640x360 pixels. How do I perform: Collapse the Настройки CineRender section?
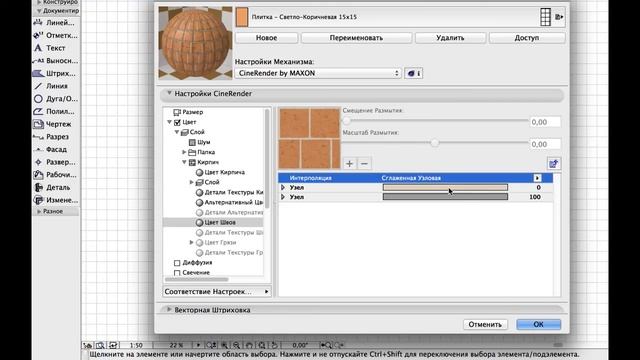(169, 93)
